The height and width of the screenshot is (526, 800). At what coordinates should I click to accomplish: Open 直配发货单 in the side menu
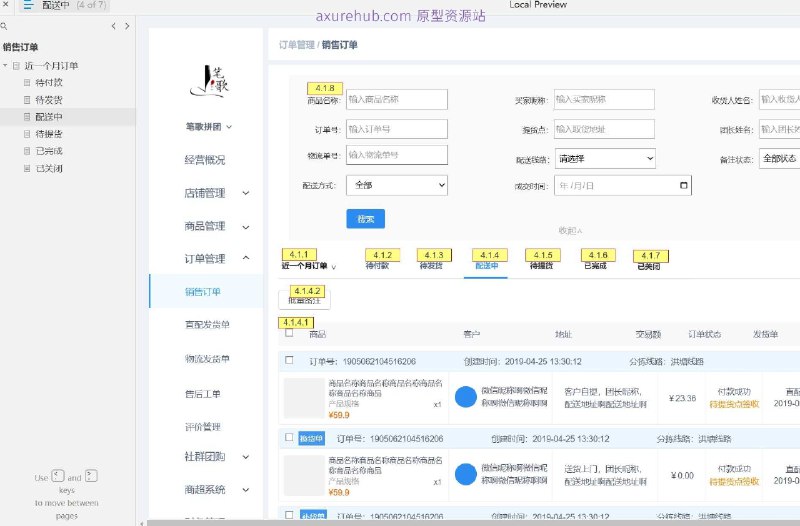tap(207, 324)
